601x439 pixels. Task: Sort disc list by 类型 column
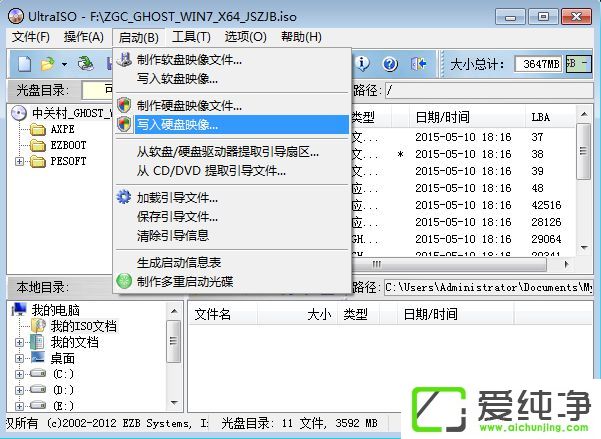tap(371, 117)
